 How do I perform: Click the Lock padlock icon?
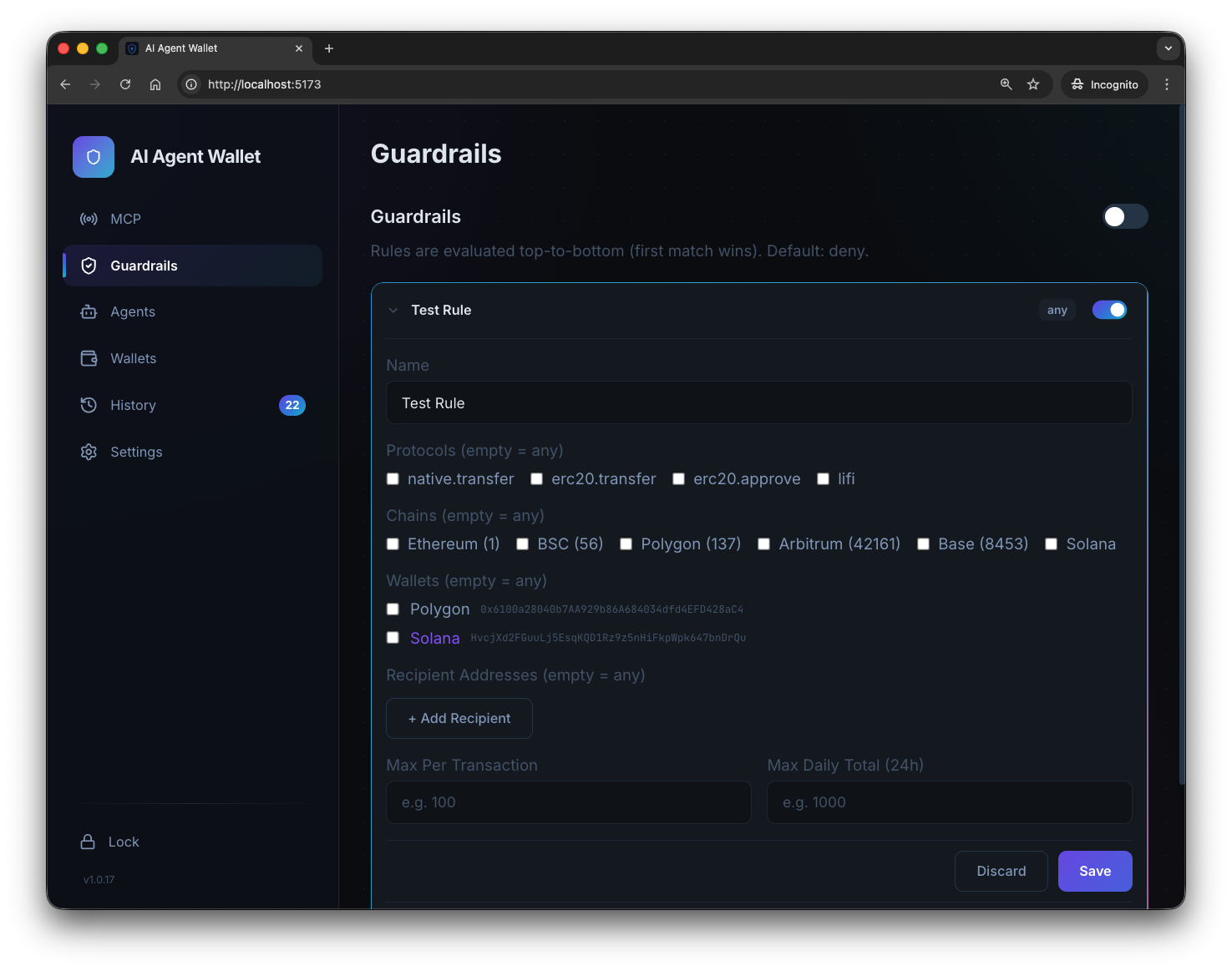click(88, 842)
